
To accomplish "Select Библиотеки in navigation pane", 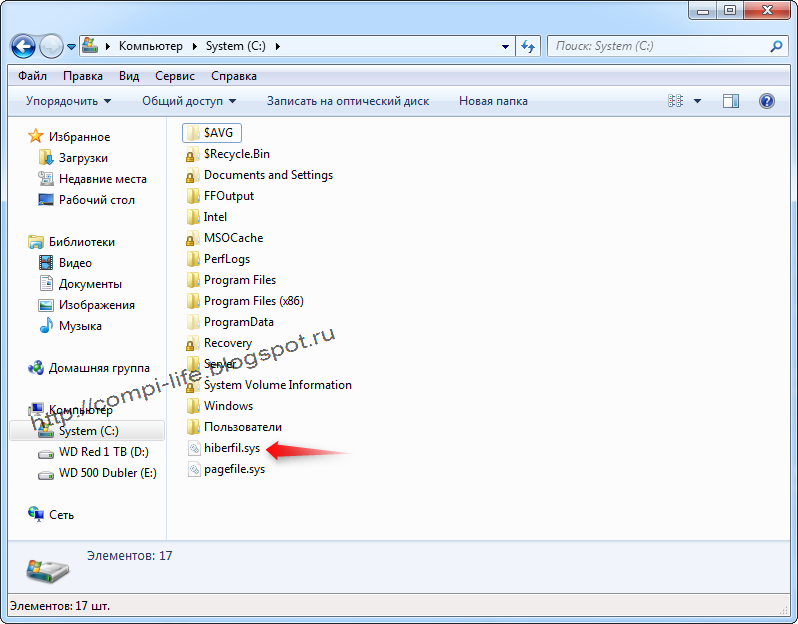I will (81, 242).
